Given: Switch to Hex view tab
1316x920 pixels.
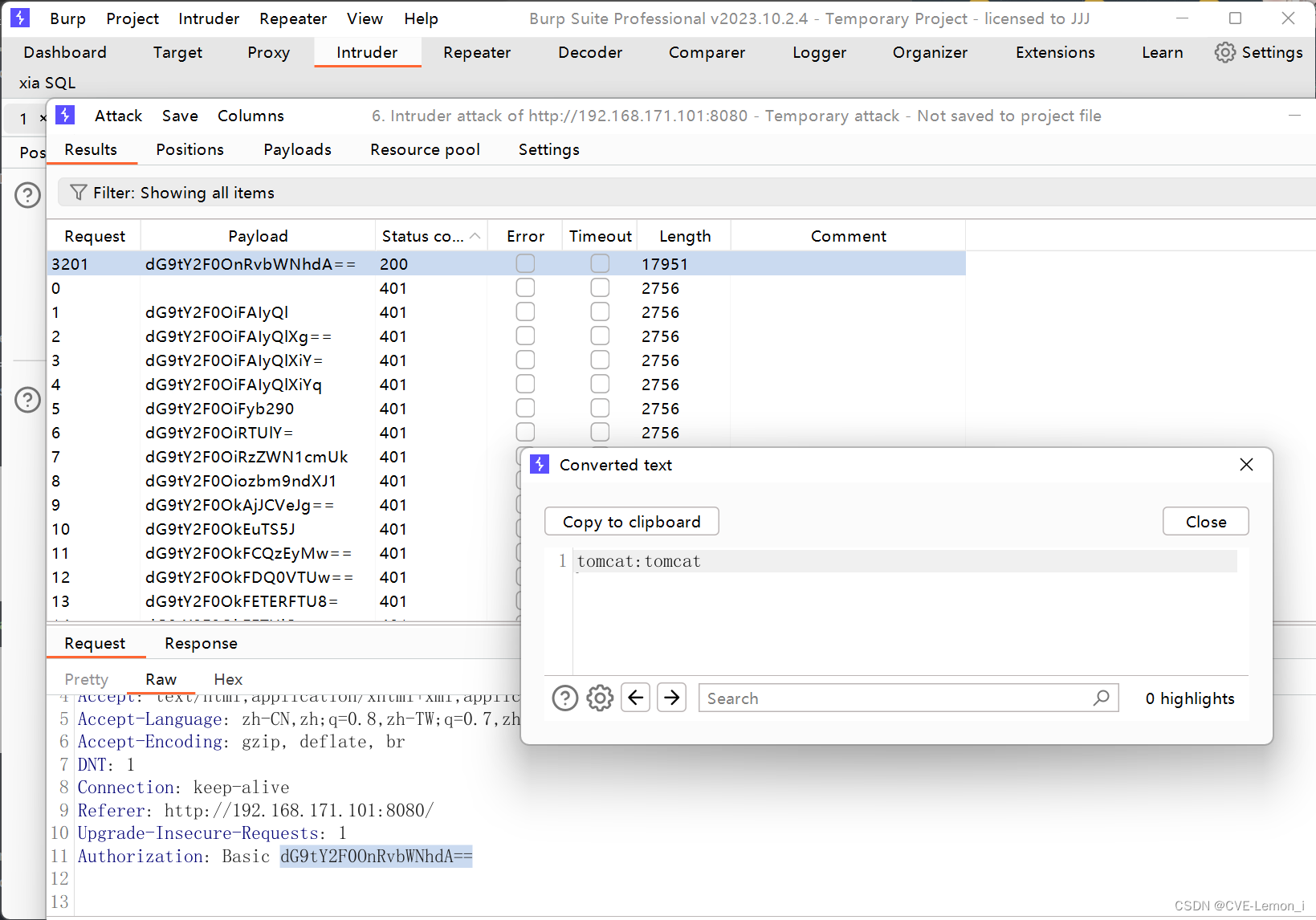Looking at the screenshot, I should click(228, 679).
